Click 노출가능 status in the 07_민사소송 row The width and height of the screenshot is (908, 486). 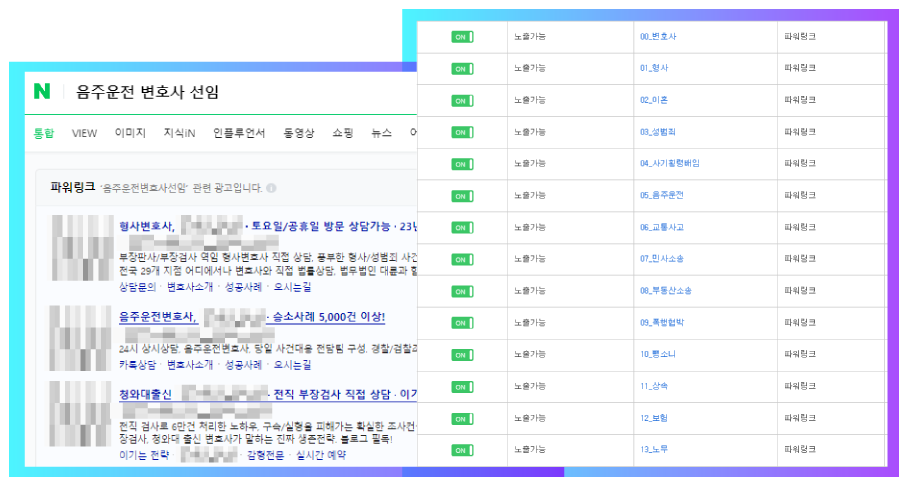pyautogui.click(x=530, y=258)
